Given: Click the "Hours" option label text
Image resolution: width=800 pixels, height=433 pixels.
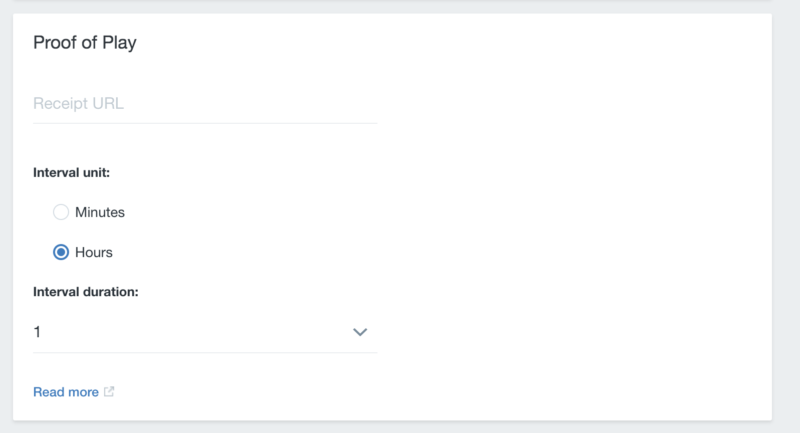Looking at the screenshot, I should click(x=94, y=252).
